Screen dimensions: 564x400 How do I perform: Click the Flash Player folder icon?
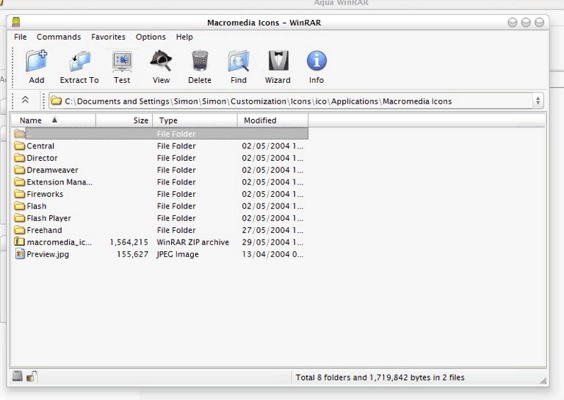tap(19, 218)
